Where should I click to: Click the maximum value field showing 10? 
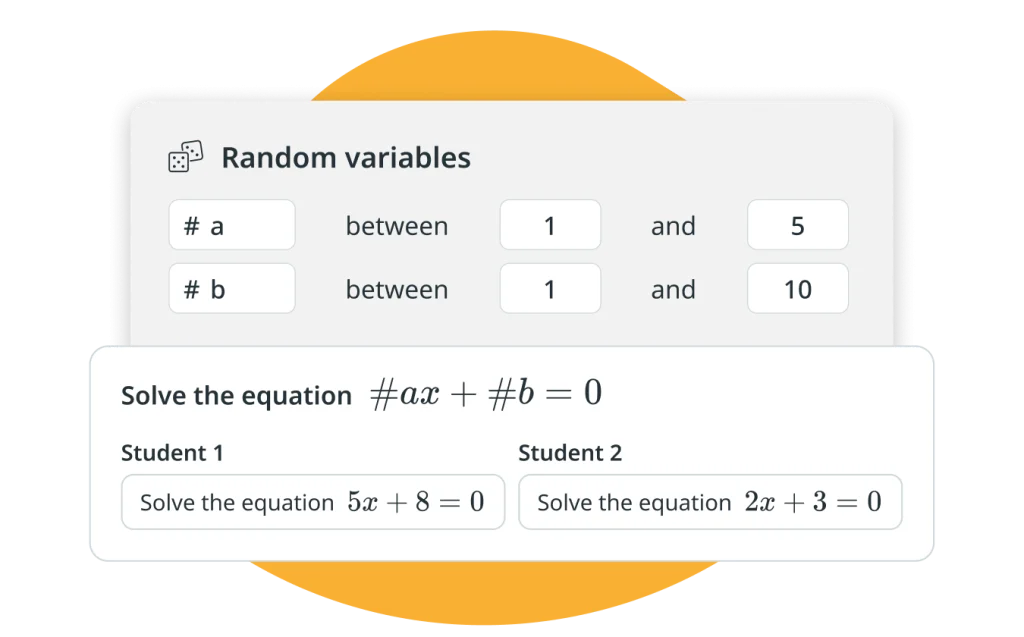(x=797, y=289)
